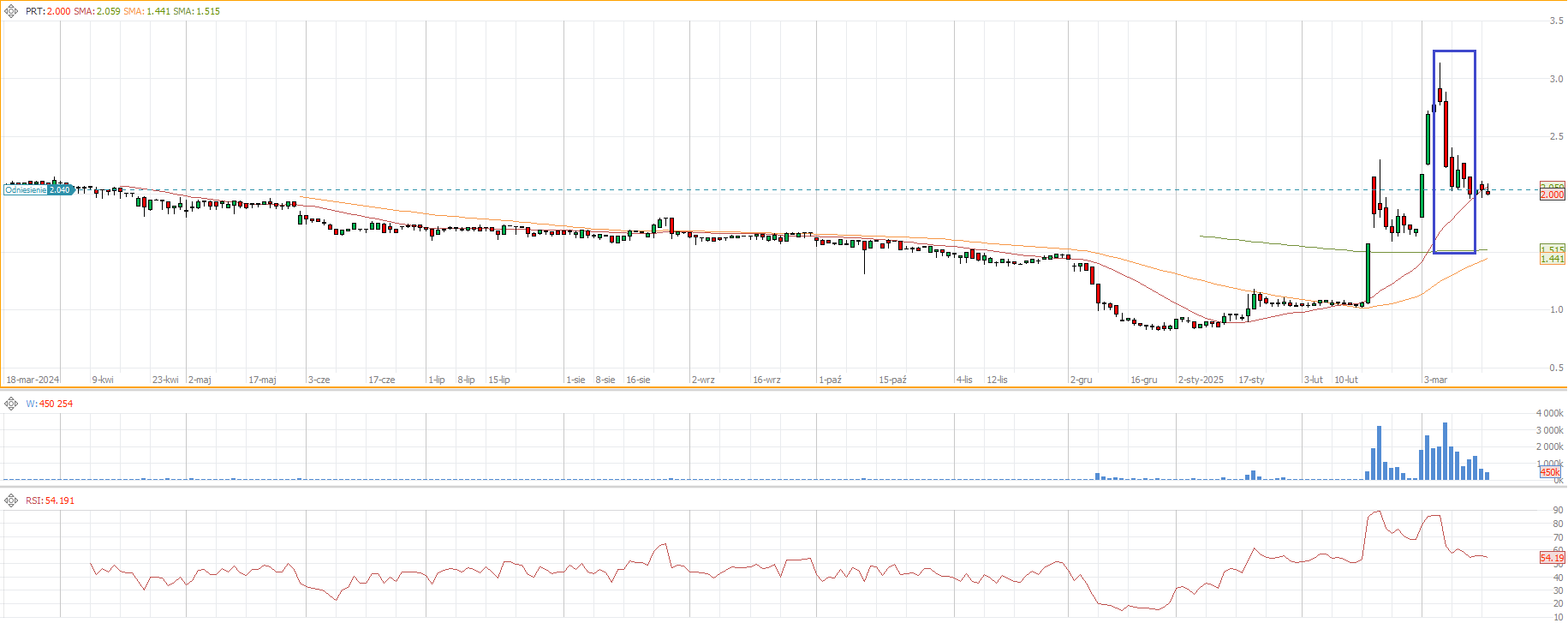Viewport: 1568px width, 623px height.
Task: Click the 2-maj date label
Action: (x=200, y=380)
